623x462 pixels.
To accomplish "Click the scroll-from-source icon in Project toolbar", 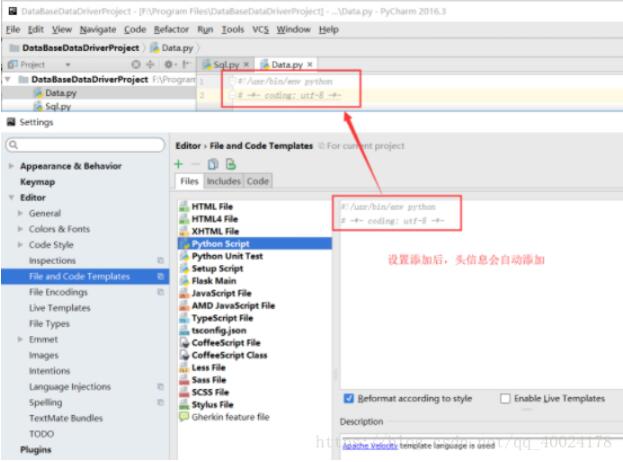I will (136, 64).
